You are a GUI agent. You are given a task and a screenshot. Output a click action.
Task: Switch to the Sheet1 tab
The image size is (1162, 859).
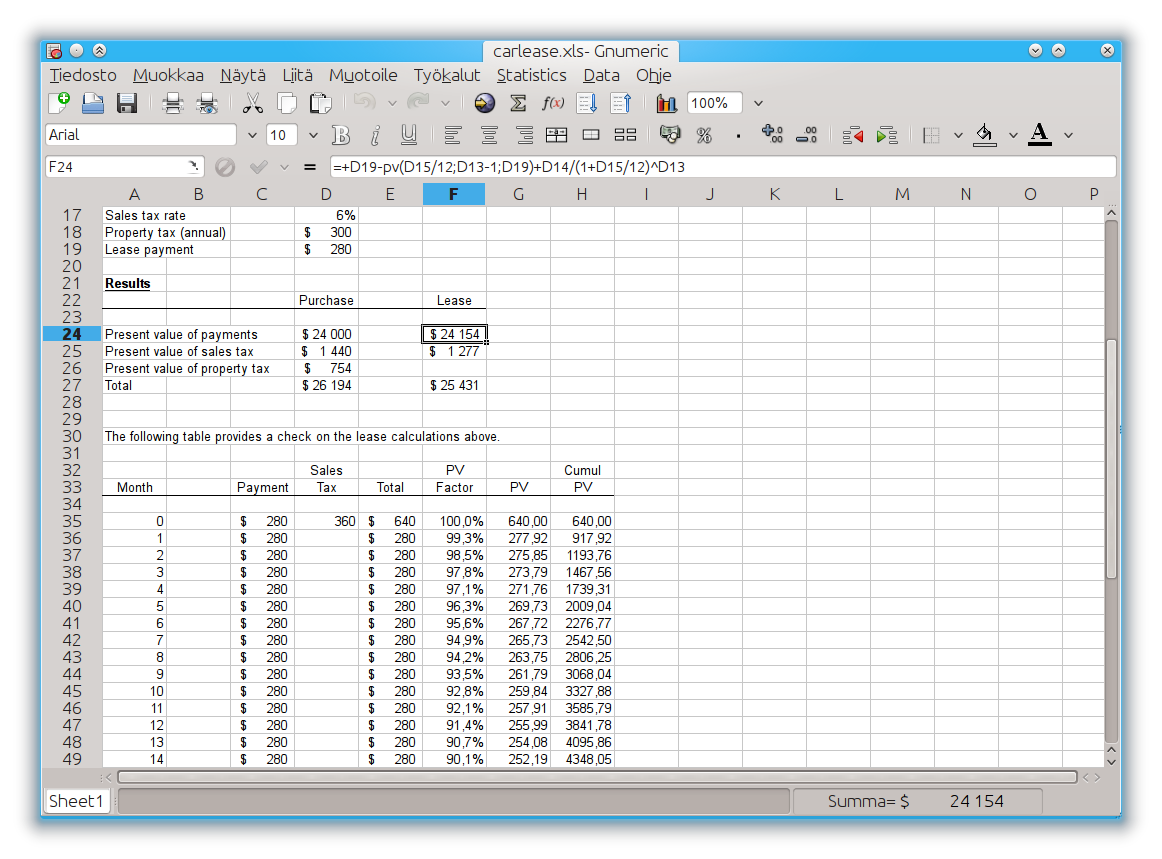(76, 801)
